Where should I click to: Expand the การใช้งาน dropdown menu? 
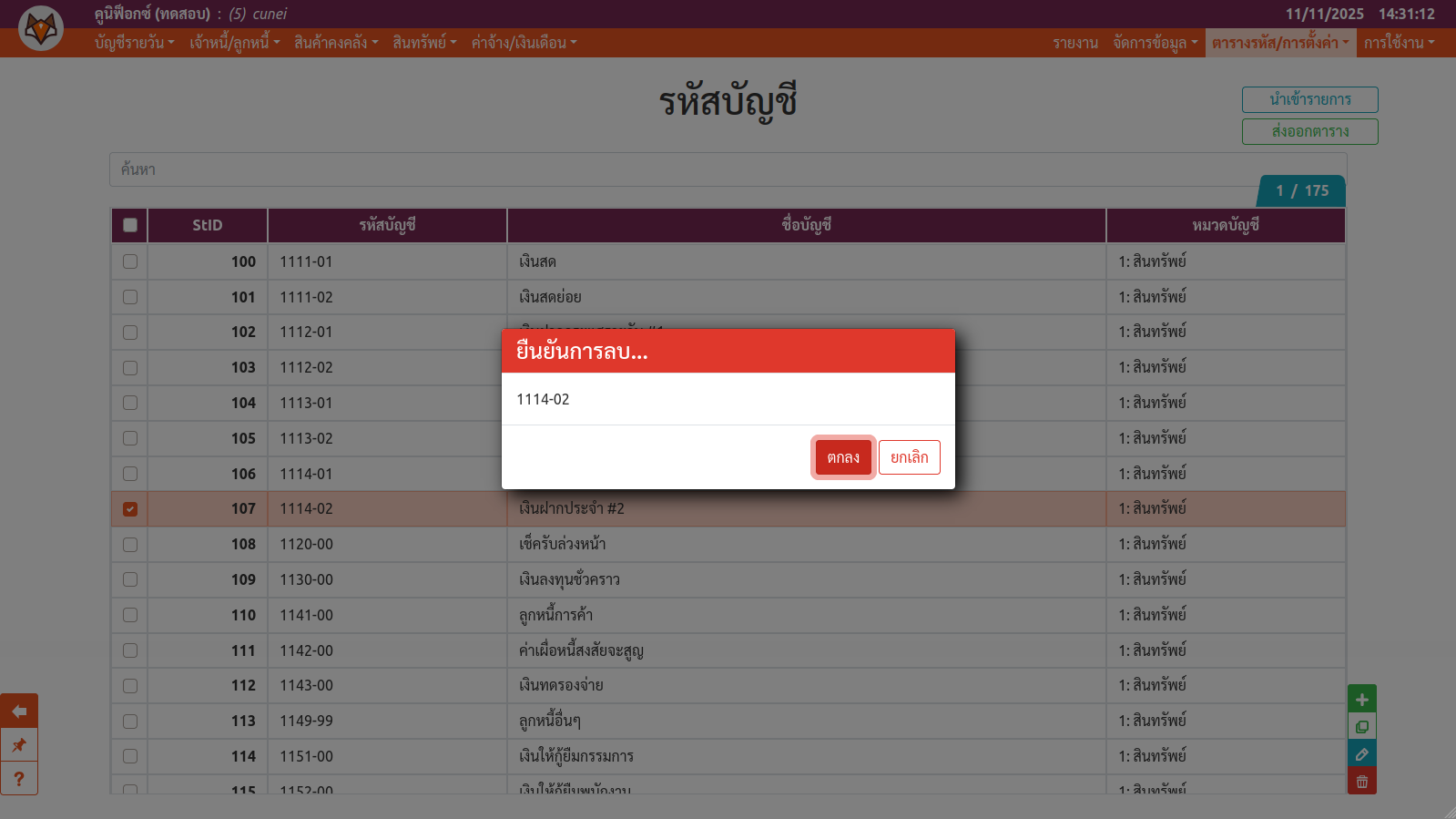pos(1399,43)
